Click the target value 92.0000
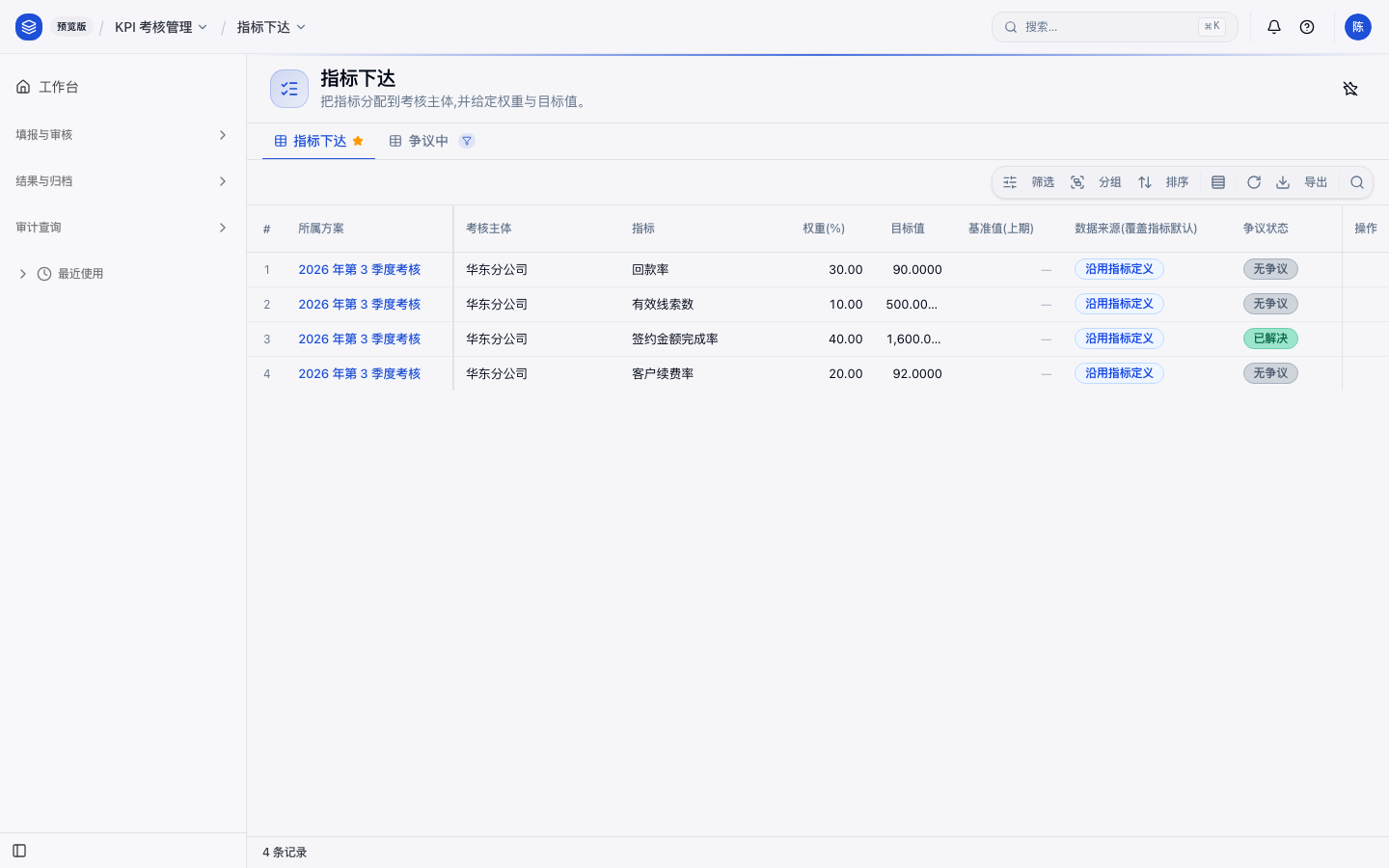 click(x=917, y=374)
